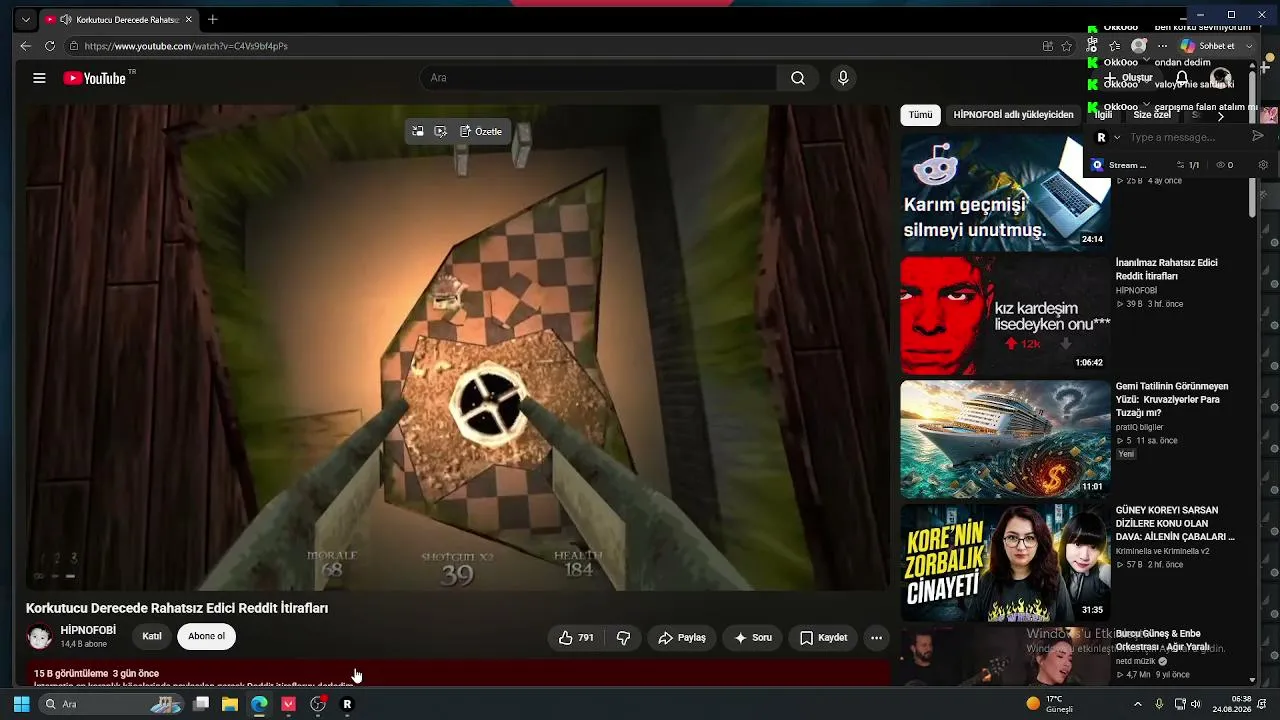Click the weather widget showing 17°C Güneşli
Viewport: 1280px width, 720px height.
[1050, 704]
